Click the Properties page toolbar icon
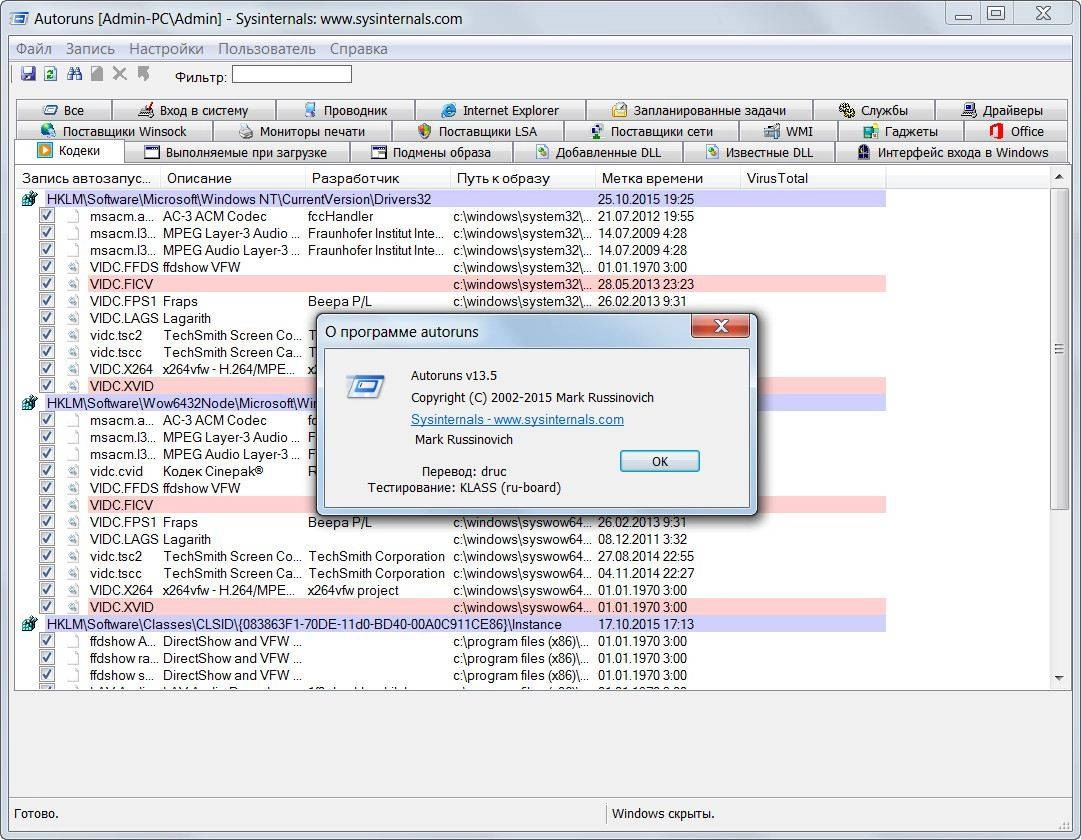Image resolution: width=1081 pixels, height=840 pixels. [x=97, y=74]
